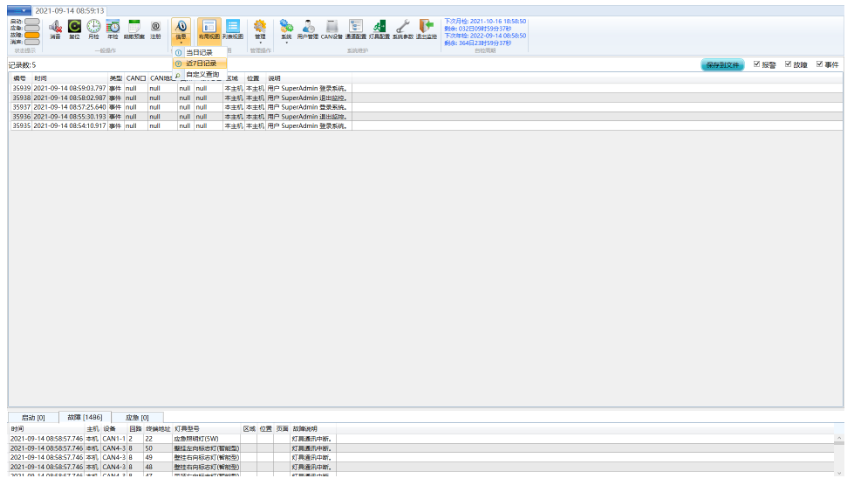
Task: Uncheck the 事件 event checkbox
Action: (820, 64)
